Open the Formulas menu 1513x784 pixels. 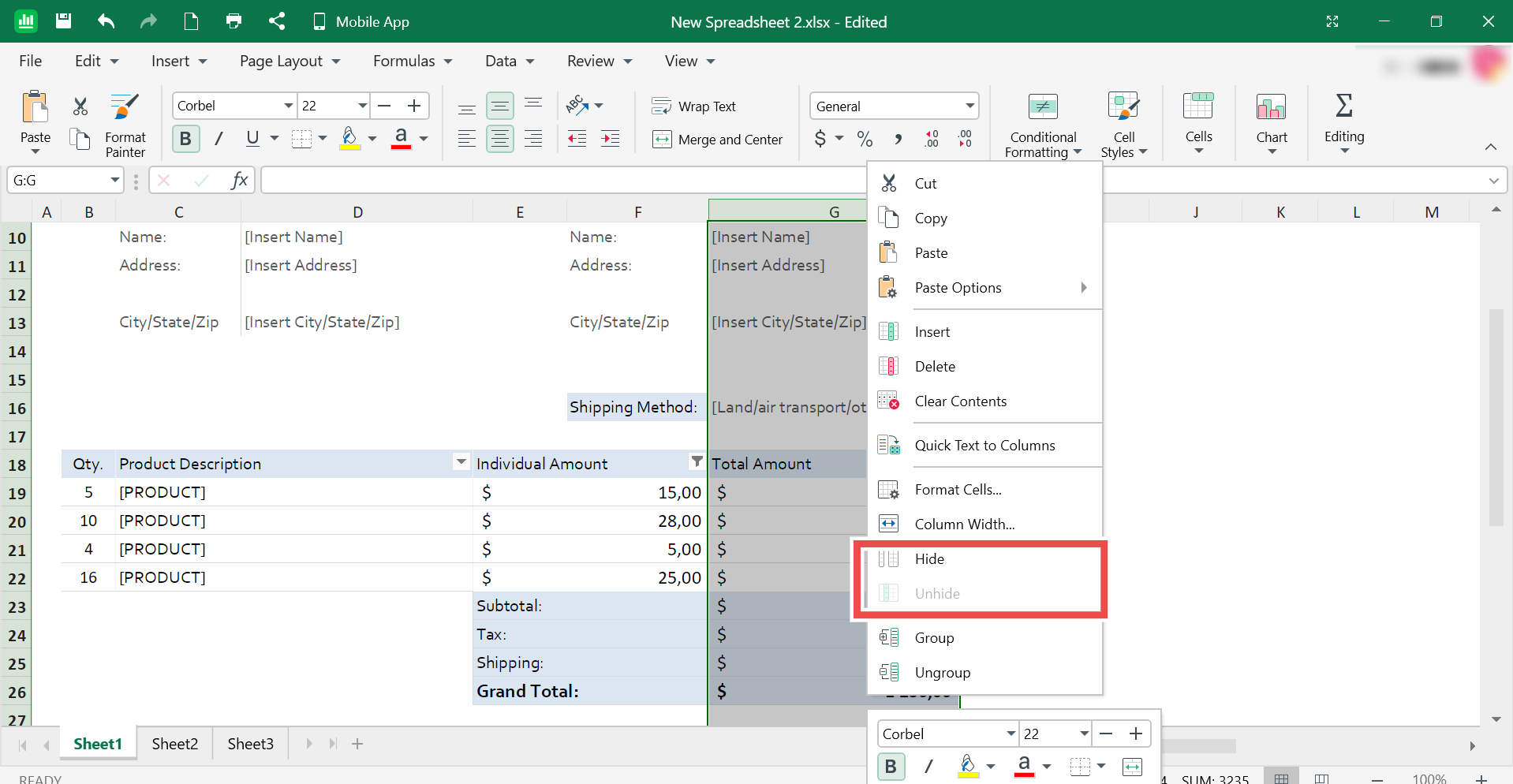[413, 61]
